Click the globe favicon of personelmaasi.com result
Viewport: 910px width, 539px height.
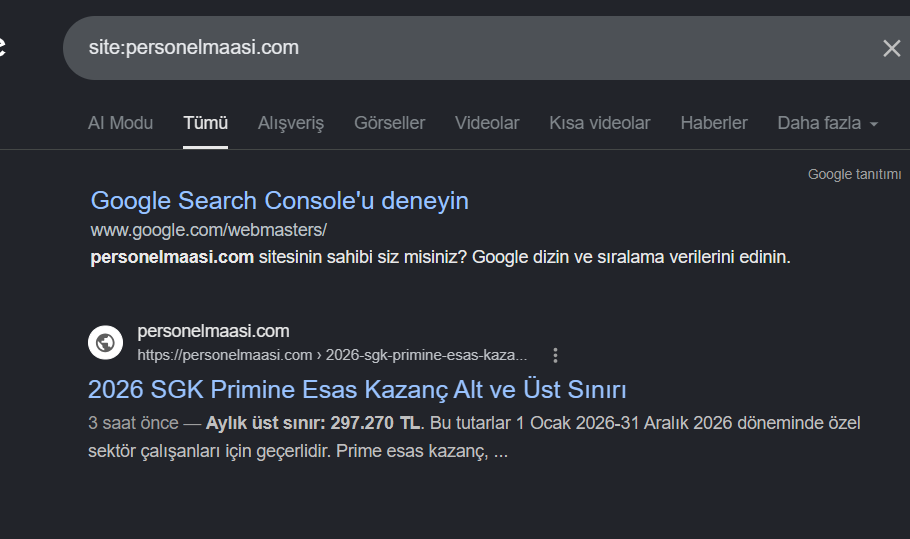(x=105, y=342)
